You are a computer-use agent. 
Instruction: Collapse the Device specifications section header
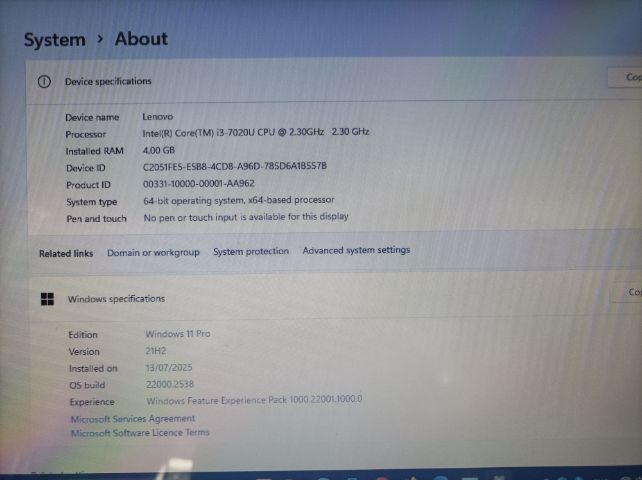click(x=334, y=81)
